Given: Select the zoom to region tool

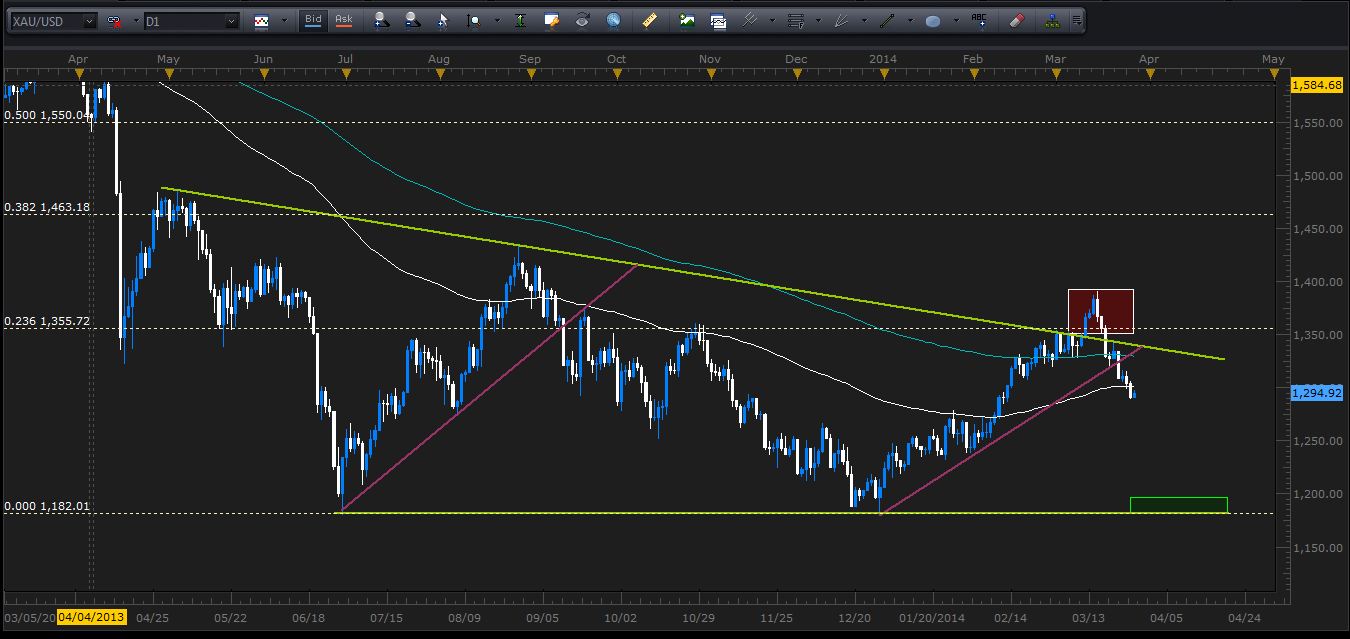Looking at the screenshot, I should pyautogui.click(x=473, y=21).
